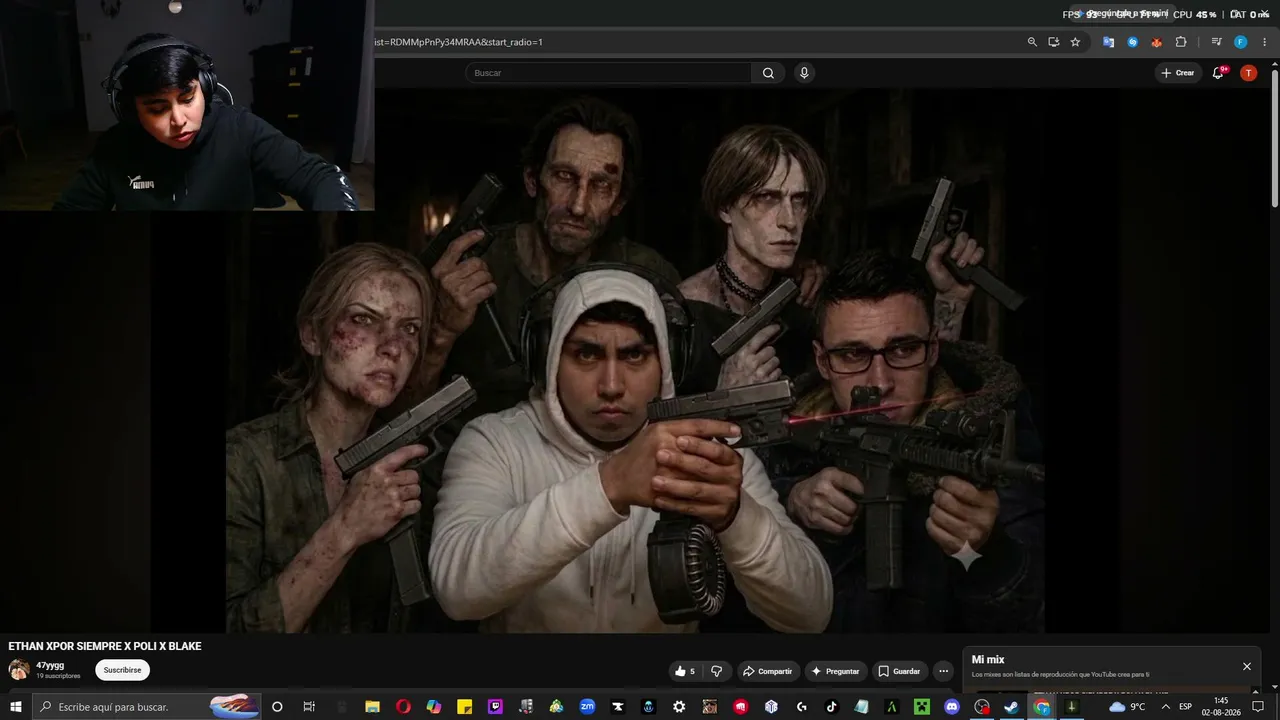This screenshot has width=1280, height=720.
Task: Click the video player image
Action: (635, 360)
